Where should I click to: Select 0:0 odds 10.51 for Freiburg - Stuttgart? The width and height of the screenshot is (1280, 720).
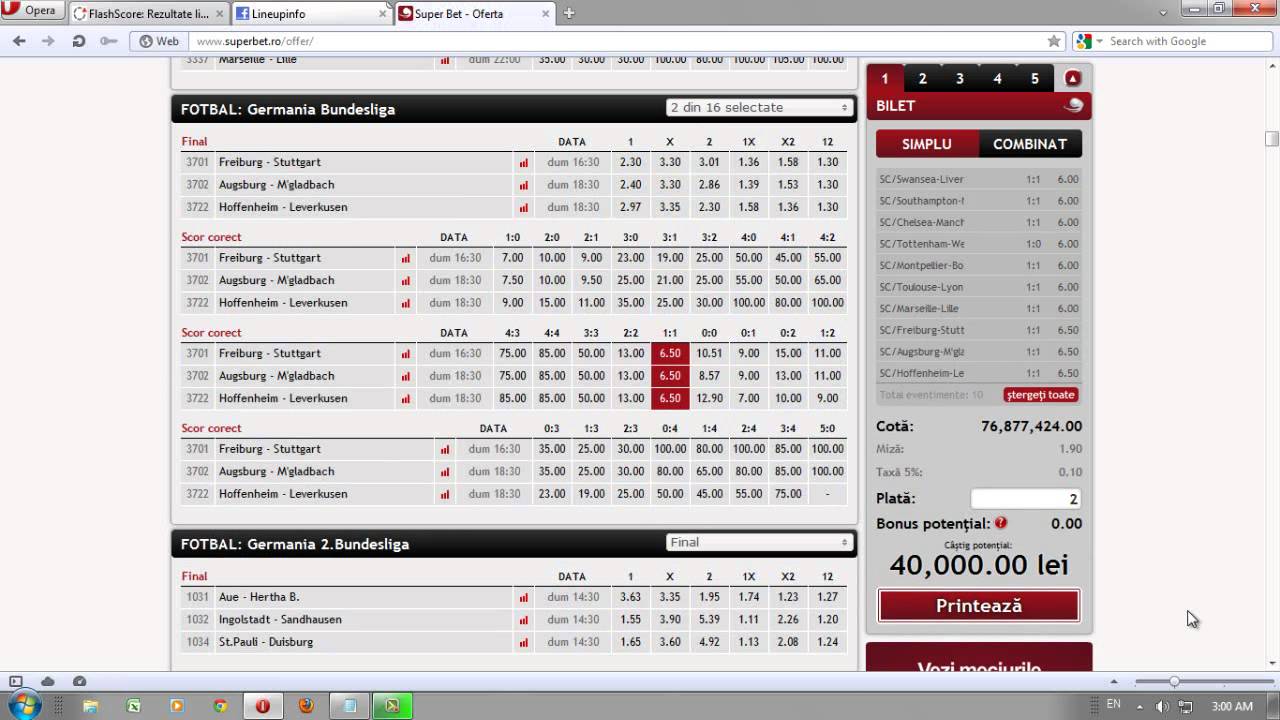[709, 353]
